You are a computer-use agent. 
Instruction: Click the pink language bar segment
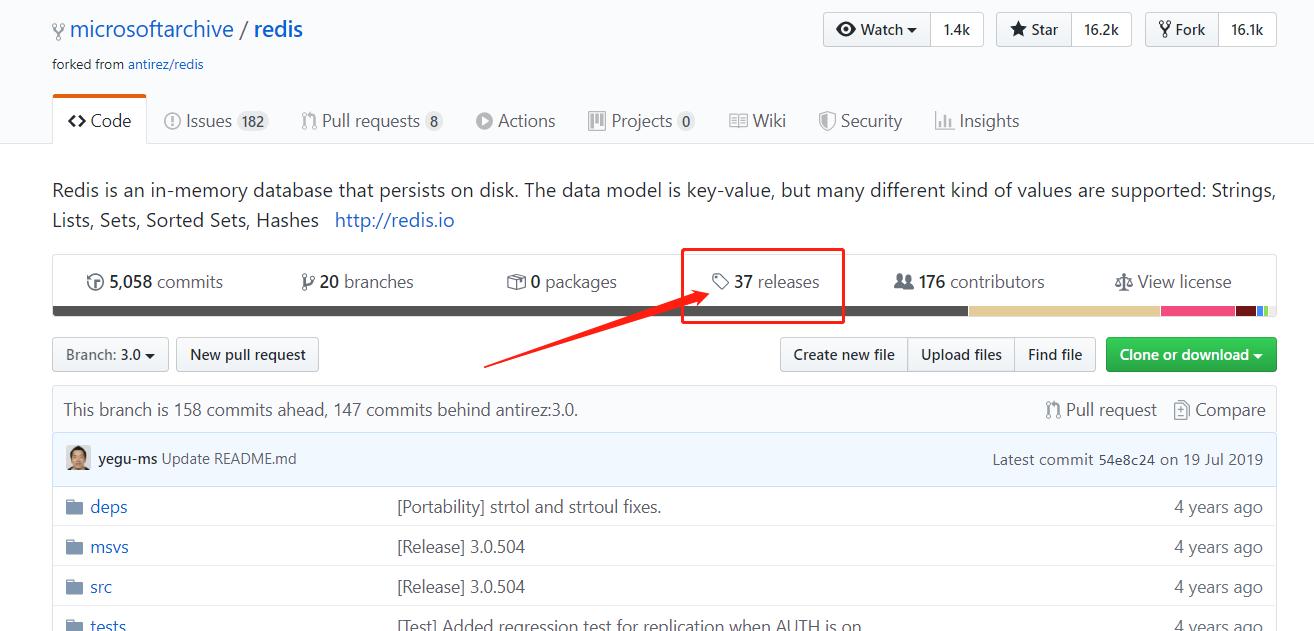point(1198,311)
